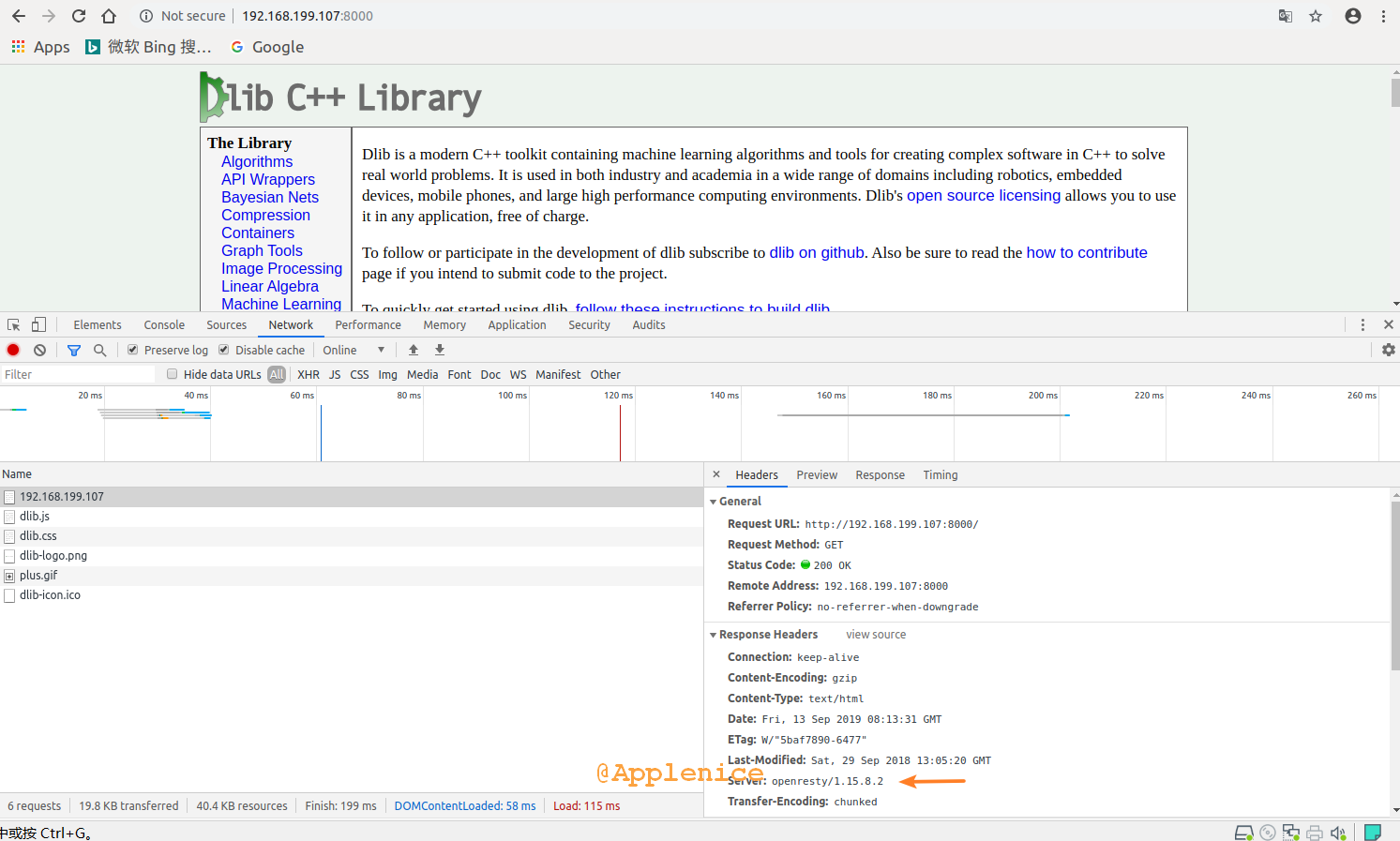The width and height of the screenshot is (1400, 841).
Task: Click the headers pane scrollbar
Action: pos(1395,586)
